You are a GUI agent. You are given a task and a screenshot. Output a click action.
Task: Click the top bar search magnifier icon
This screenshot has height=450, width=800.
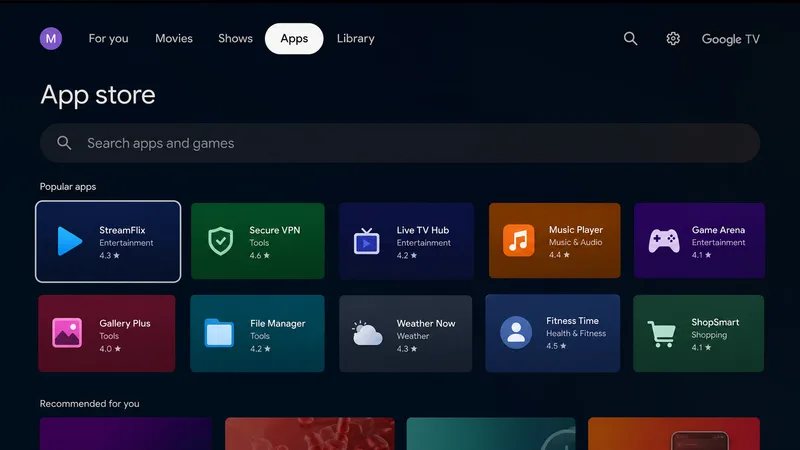tap(631, 39)
